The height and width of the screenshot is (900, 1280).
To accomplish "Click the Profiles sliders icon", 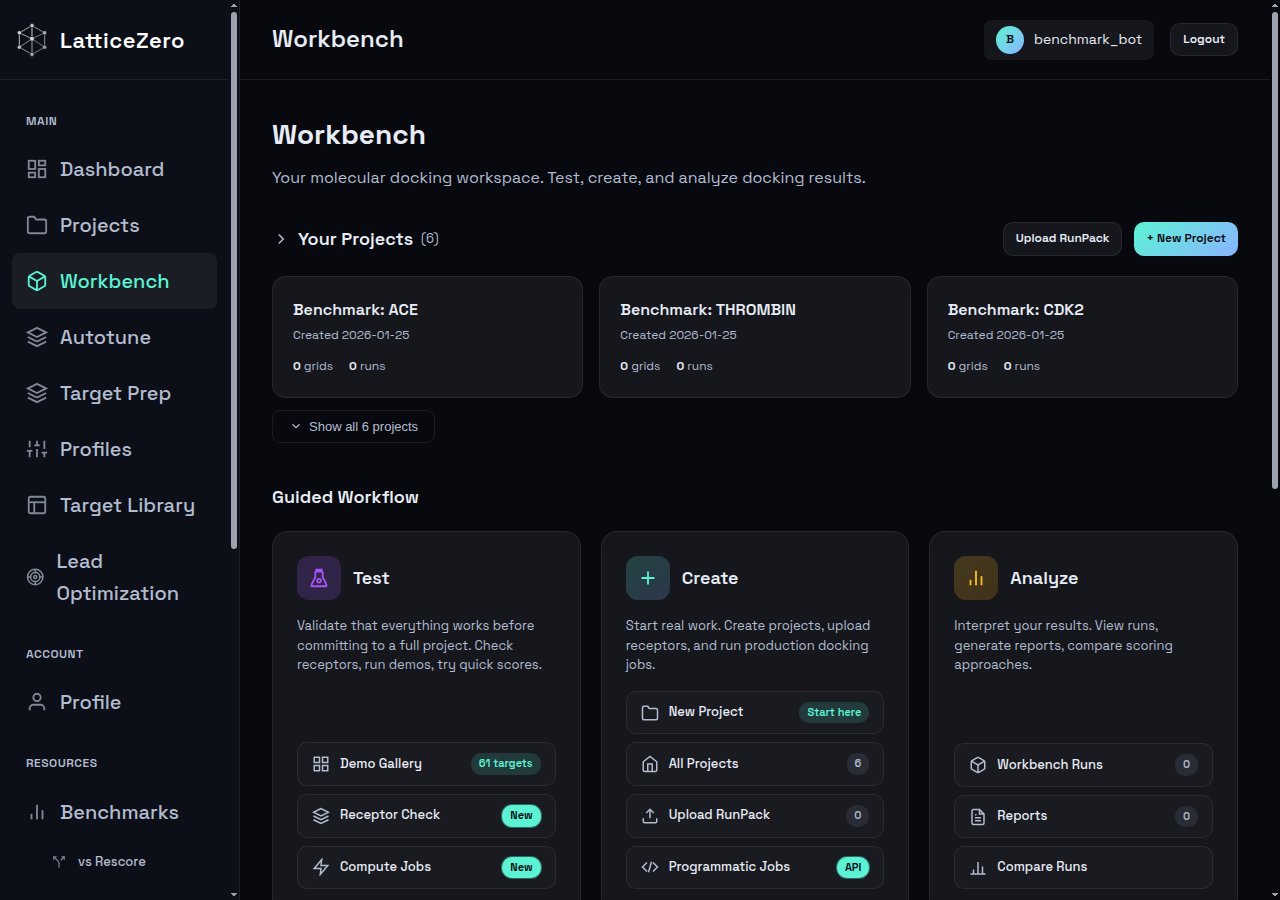I will [x=37, y=449].
